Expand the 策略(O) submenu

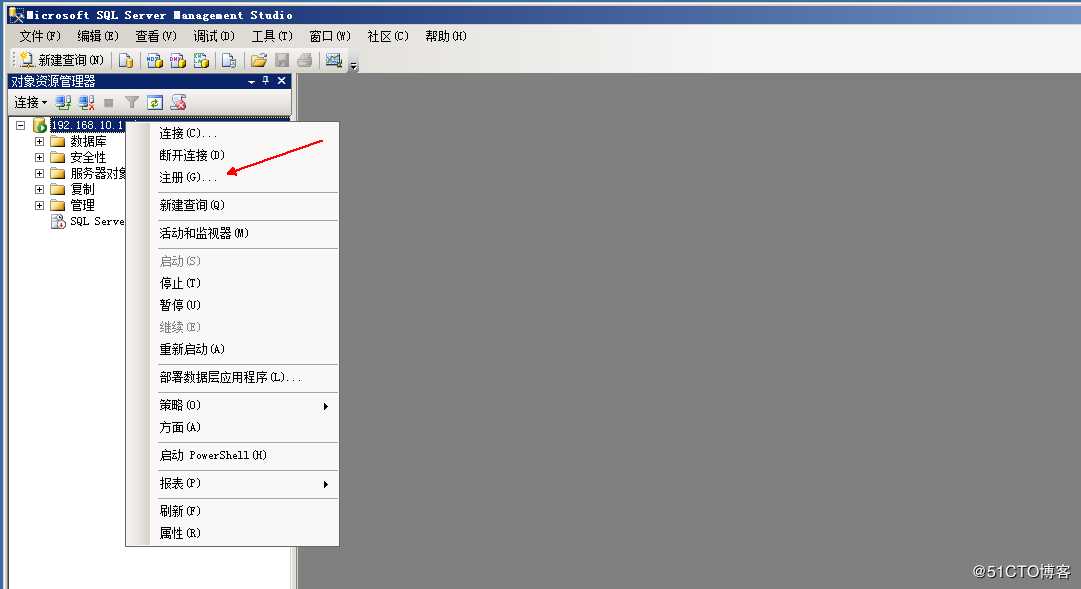(232, 406)
